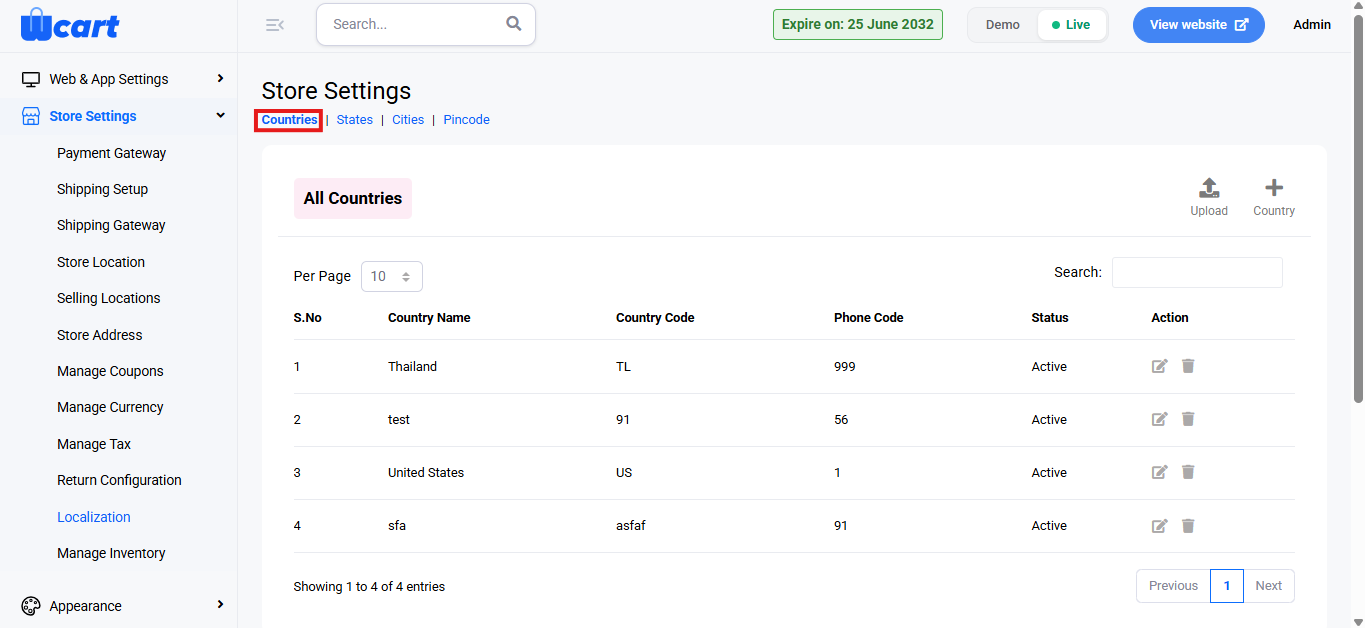
Task: Click the View website button
Action: 1198,25
